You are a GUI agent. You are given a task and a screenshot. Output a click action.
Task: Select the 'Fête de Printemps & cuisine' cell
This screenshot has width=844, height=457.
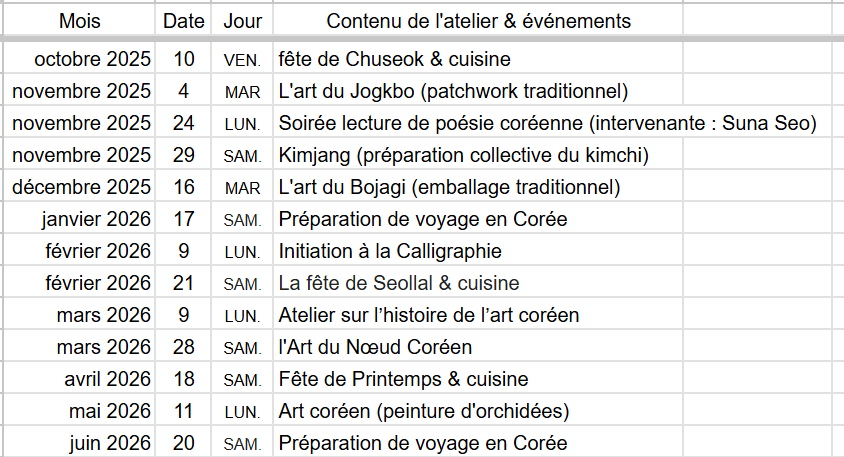point(403,379)
